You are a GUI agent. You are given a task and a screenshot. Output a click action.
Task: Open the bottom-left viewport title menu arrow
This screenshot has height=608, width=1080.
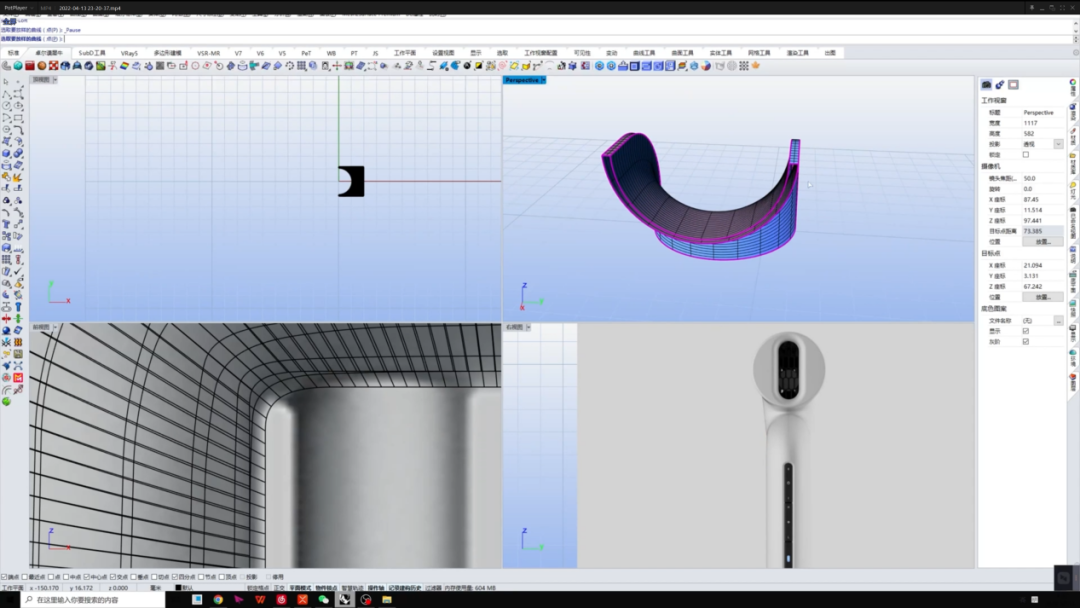tap(54, 327)
